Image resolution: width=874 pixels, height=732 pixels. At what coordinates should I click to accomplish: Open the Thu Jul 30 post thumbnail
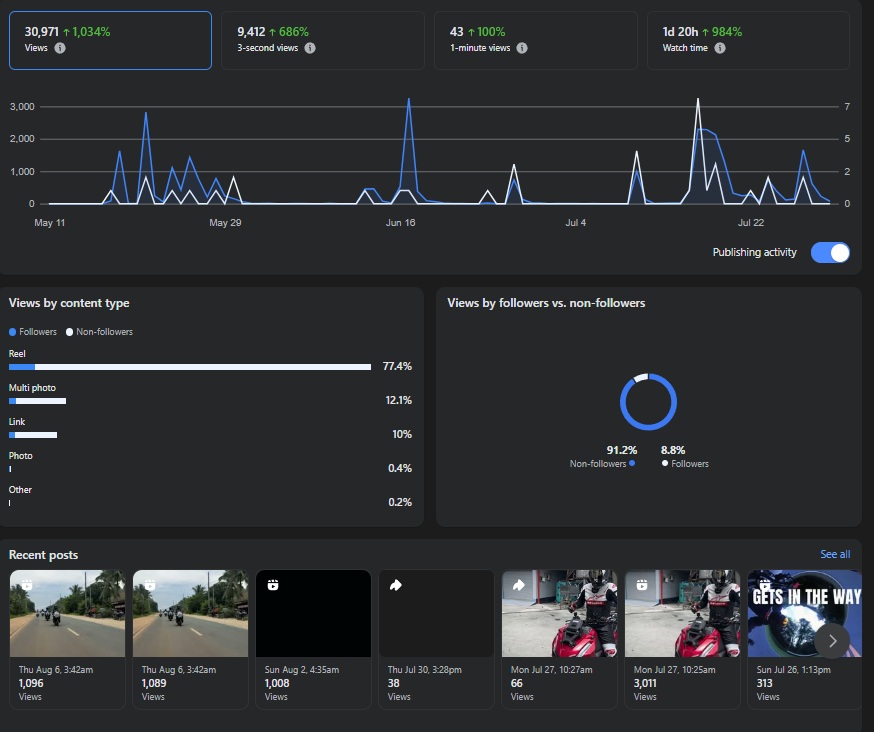pyautogui.click(x=436, y=613)
